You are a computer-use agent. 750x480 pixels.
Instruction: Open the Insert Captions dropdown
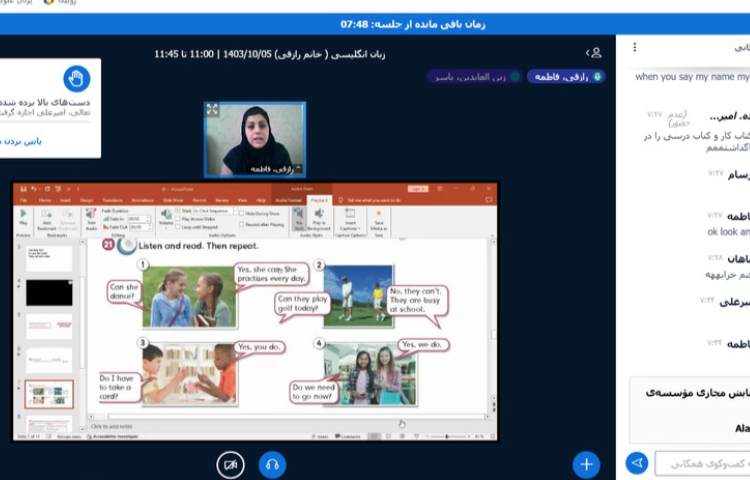point(350,218)
